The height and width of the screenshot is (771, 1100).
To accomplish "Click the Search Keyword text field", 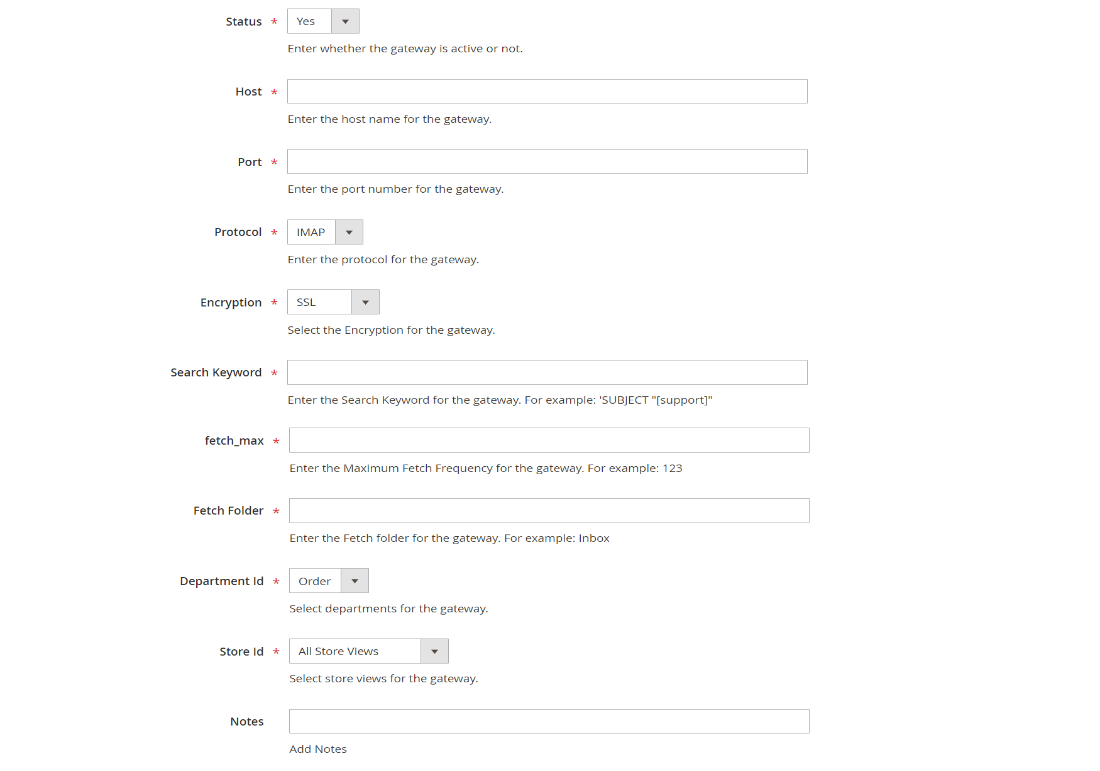I will 547,373.
